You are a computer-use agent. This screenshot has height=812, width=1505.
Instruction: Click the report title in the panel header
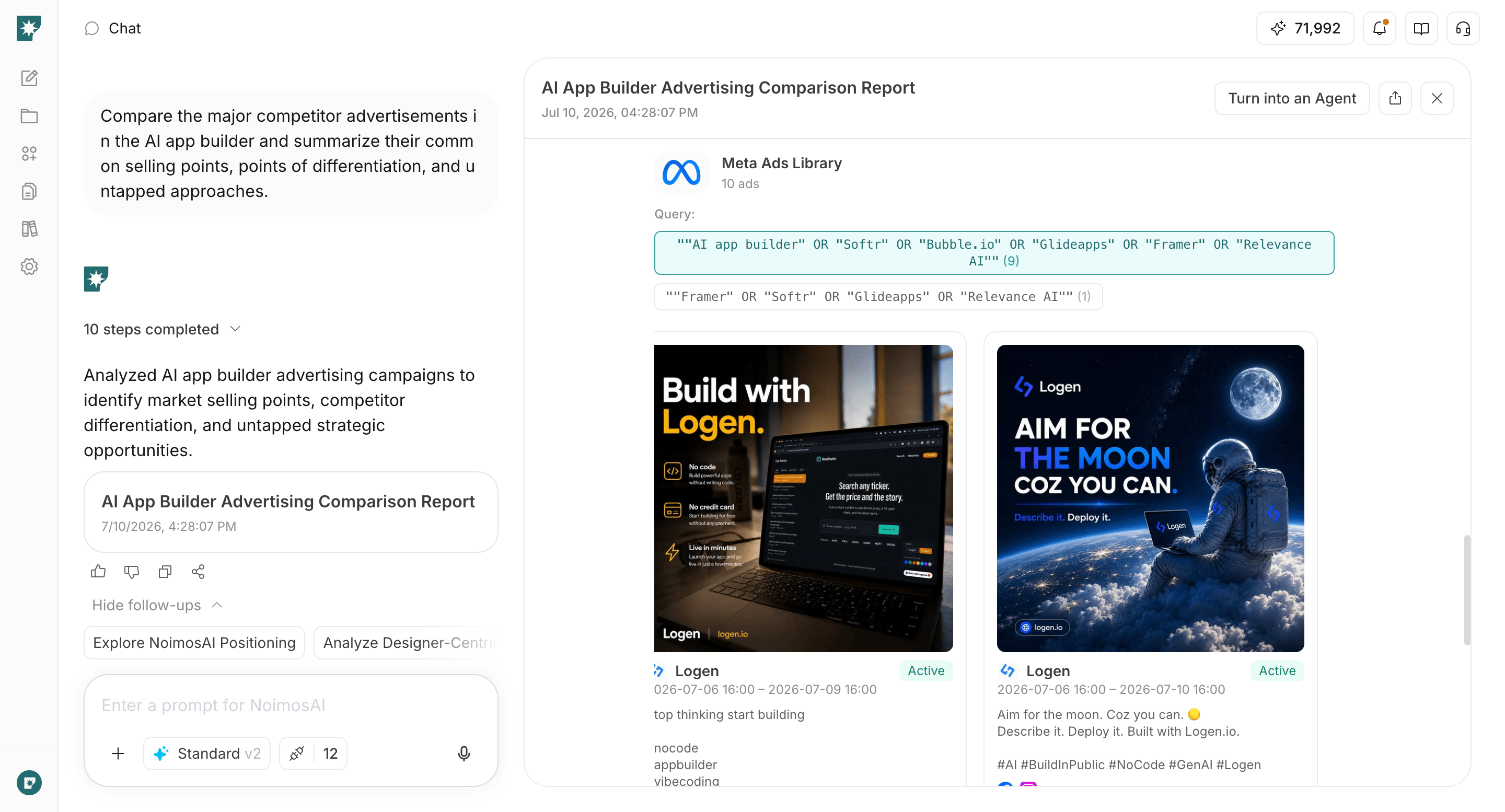(728, 88)
